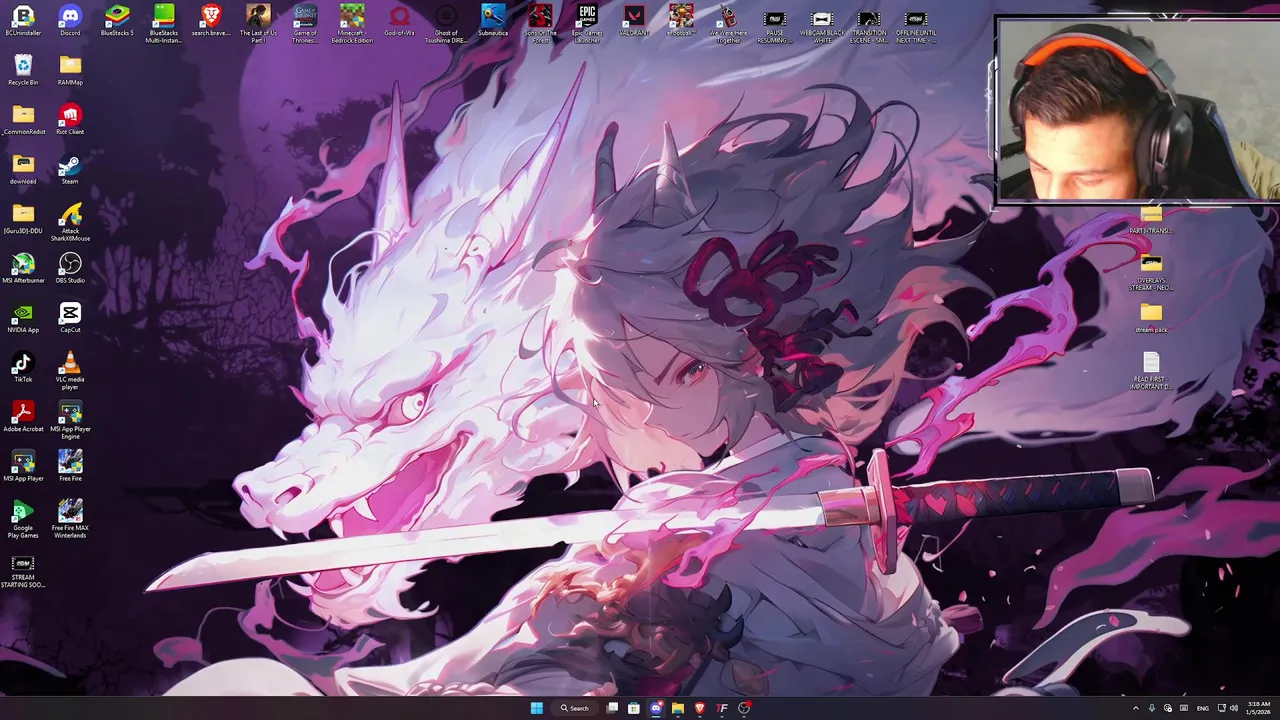Viewport: 1280px width, 720px height.
Task: Select the download folder on desktop
Action: (23, 169)
